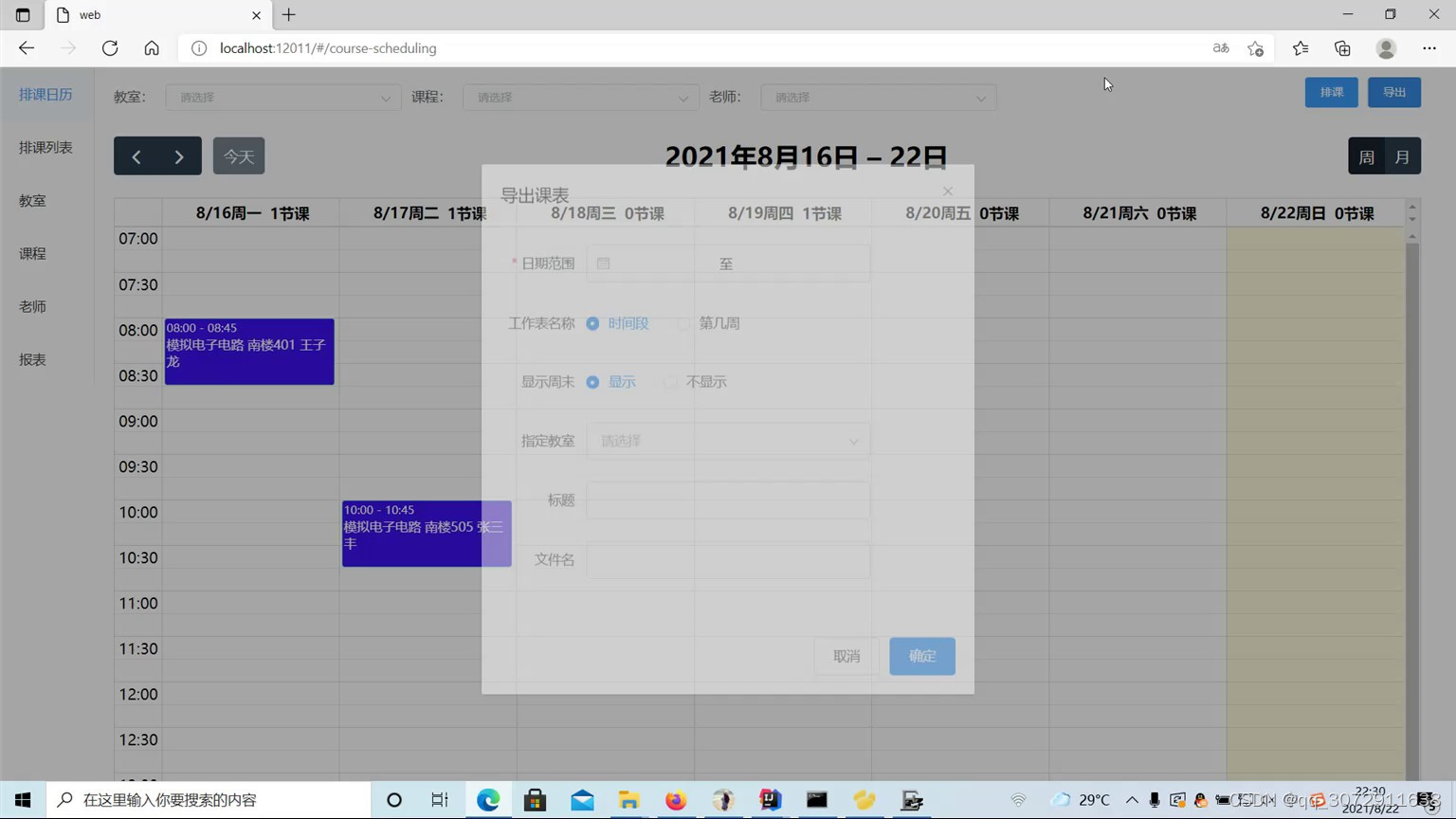The height and width of the screenshot is (819, 1456).
Task: Open IntelliJ IDEA from taskbar
Action: [770, 800]
